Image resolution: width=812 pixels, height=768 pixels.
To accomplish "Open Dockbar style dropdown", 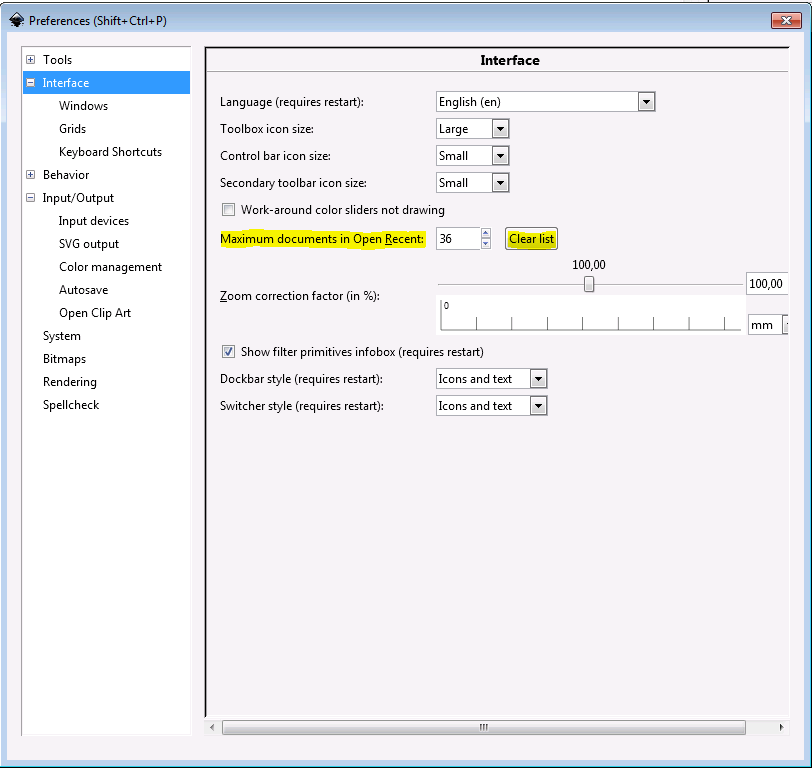I will pos(538,379).
